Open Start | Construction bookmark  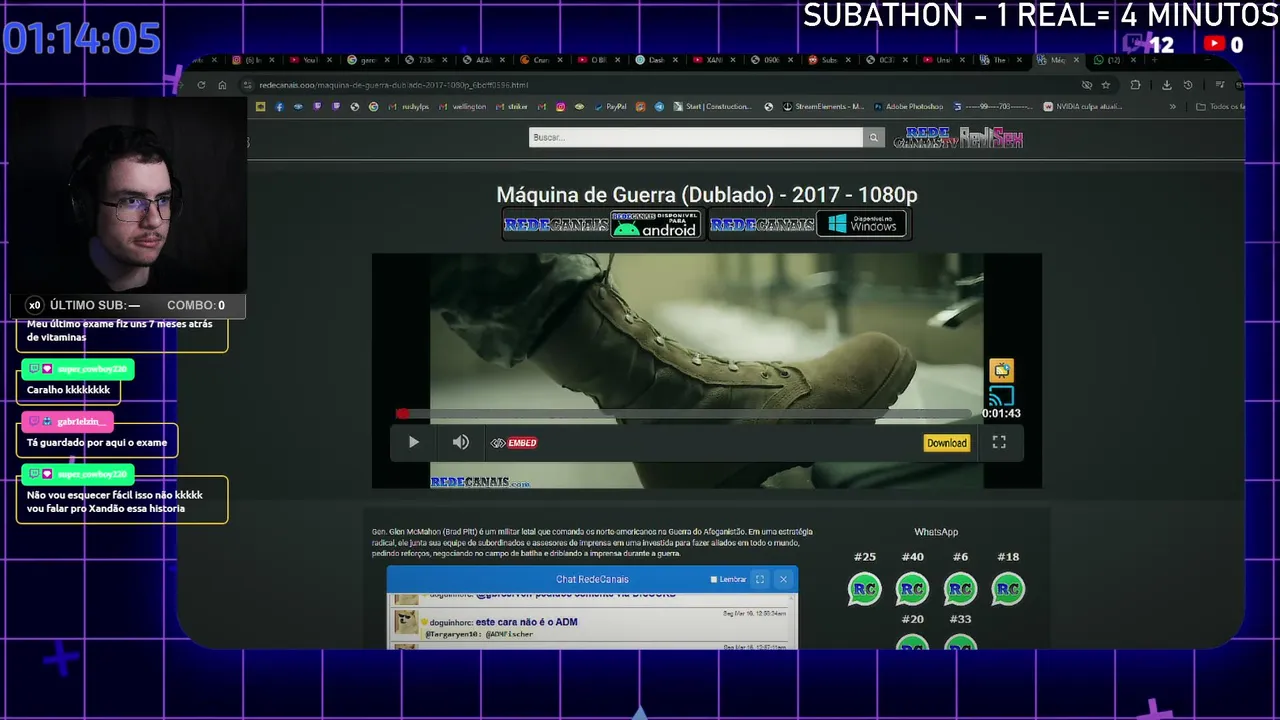click(713, 106)
